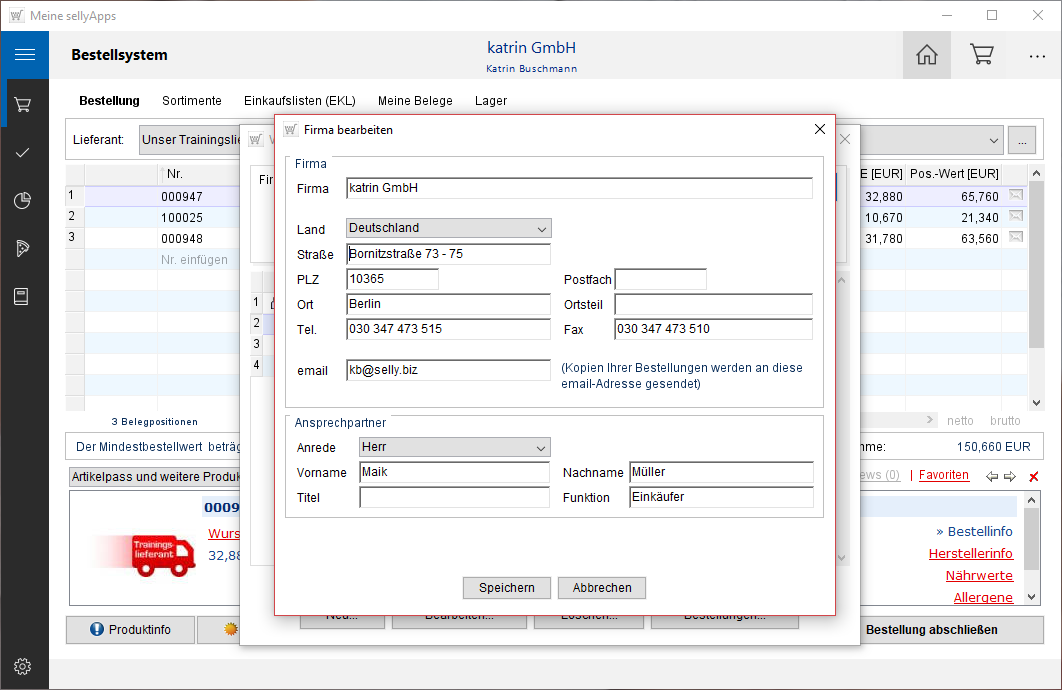
Task: Open the hamburger menu in sidebar
Action: [x=24, y=55]
